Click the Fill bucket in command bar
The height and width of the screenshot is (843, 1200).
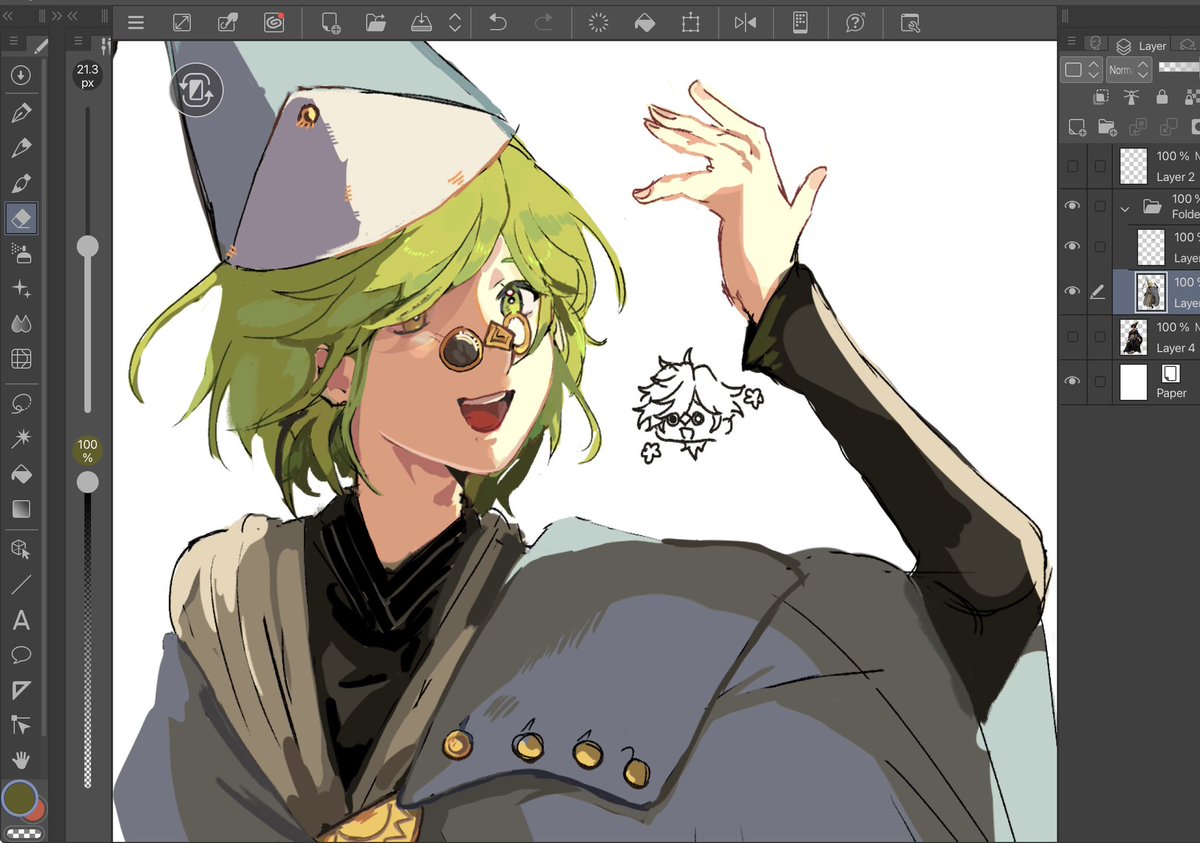tap(645, 23)
